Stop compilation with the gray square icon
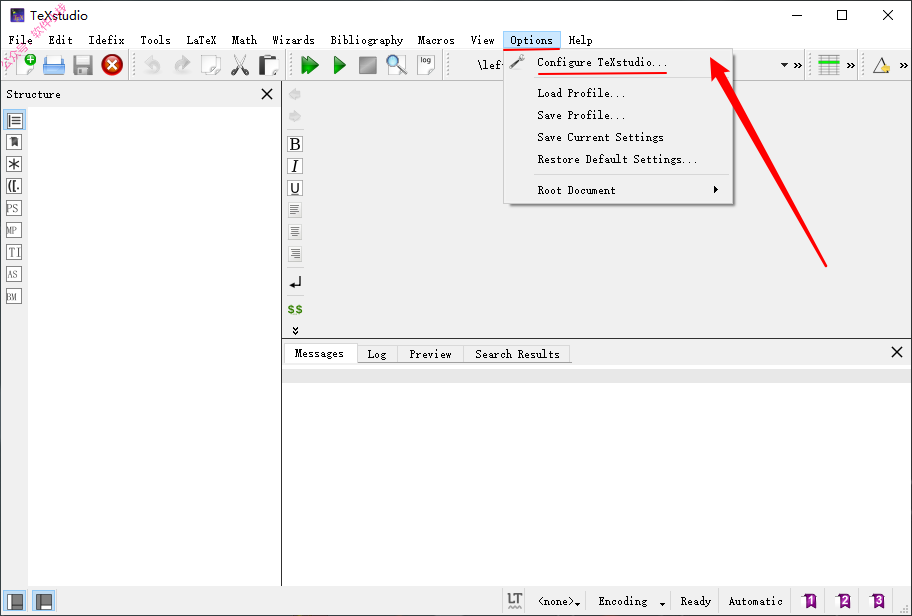 [x=368, y=65]
